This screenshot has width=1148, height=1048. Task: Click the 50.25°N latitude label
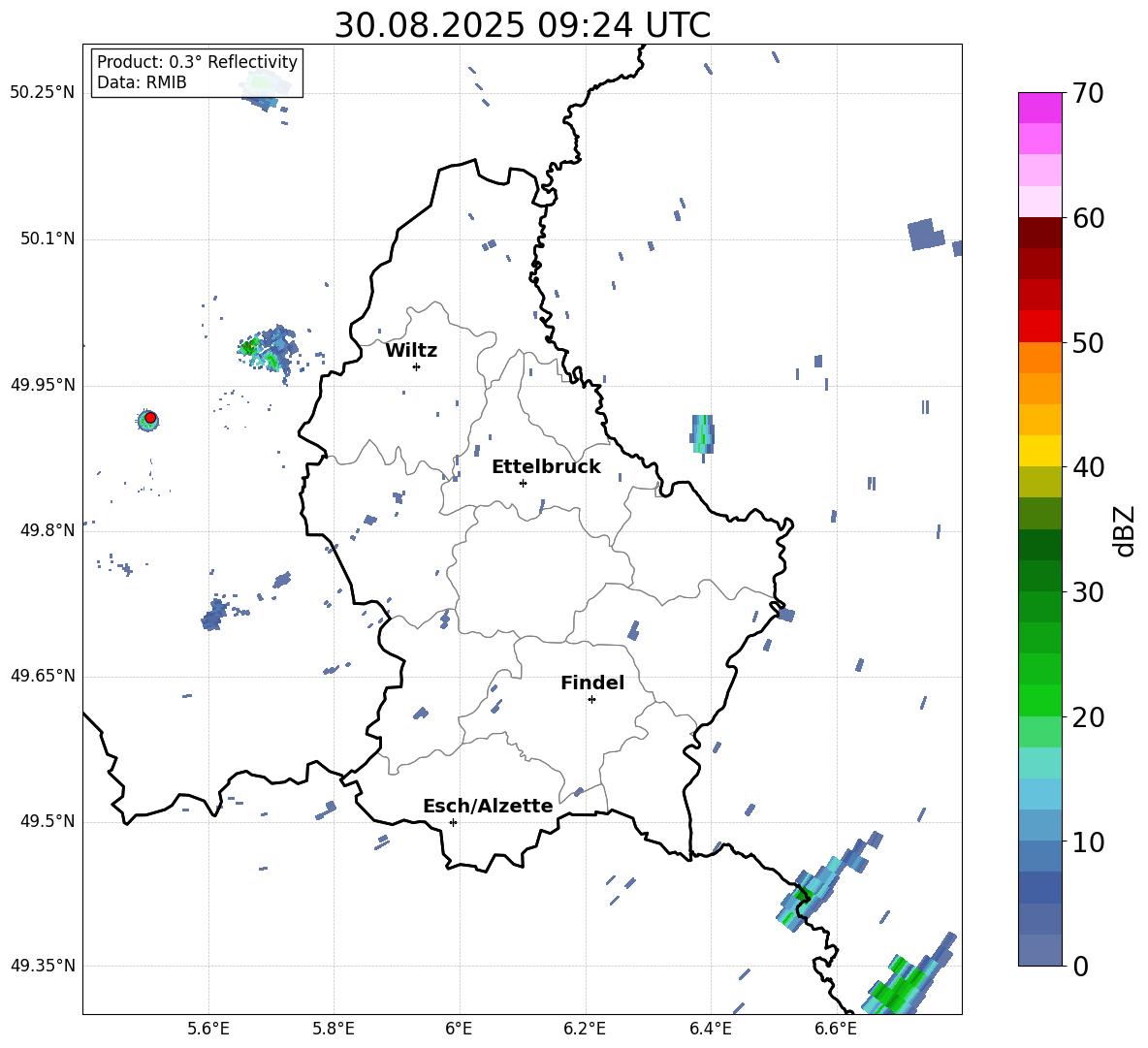point(43,93)
